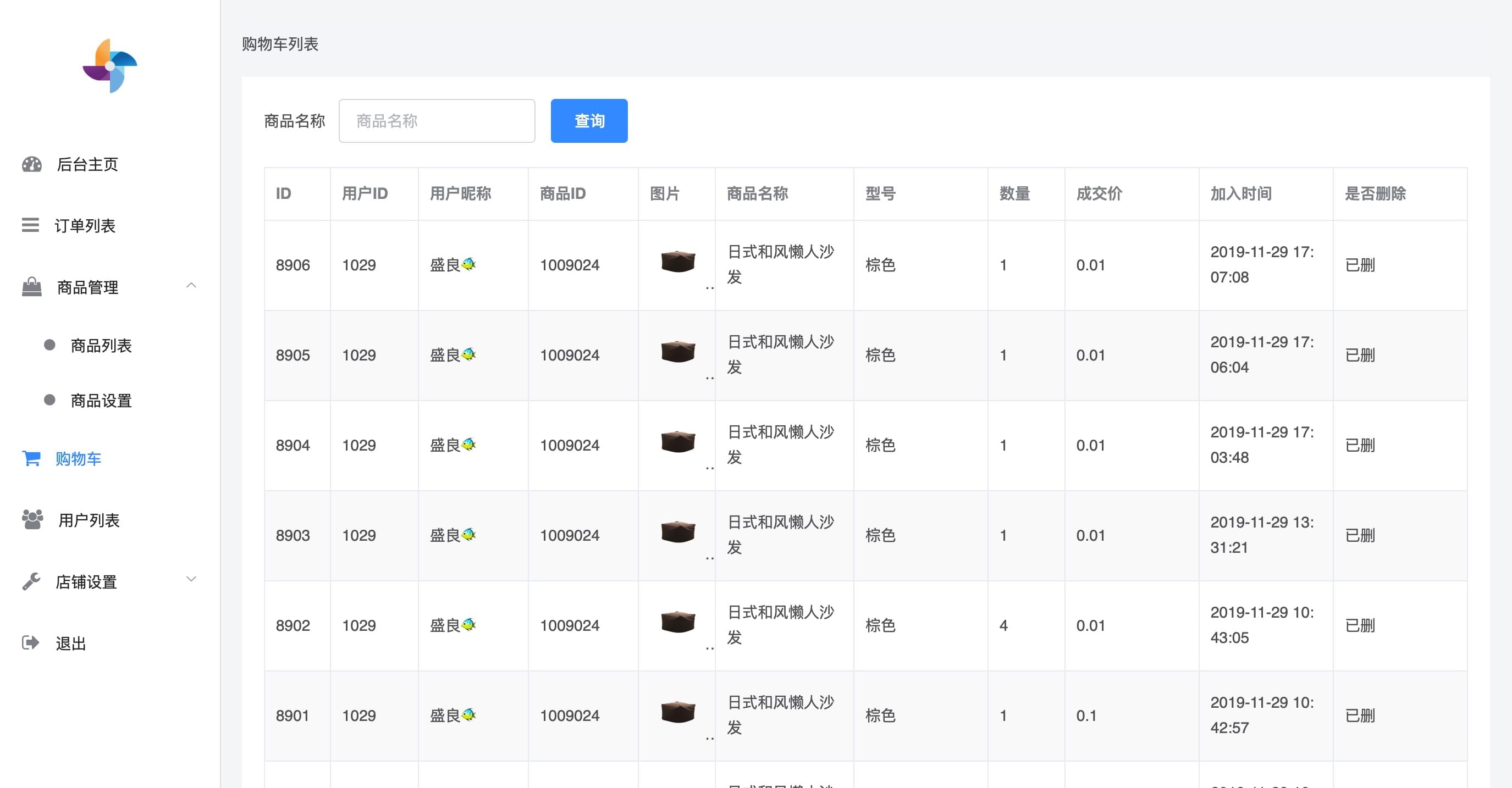Expand the 店铺设置 submenu chevron

point(191,579)
